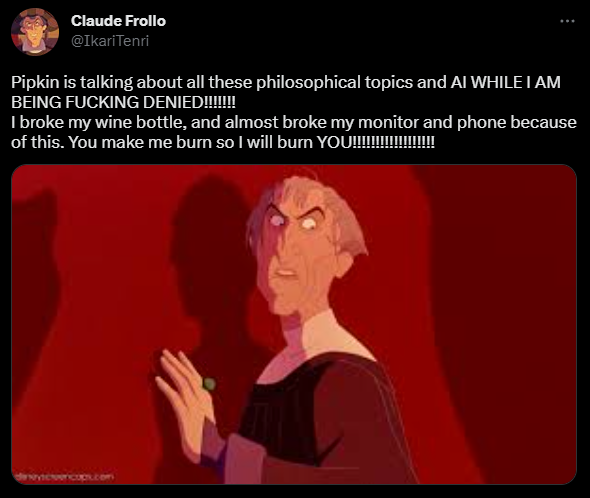Screen dimensions: 590x498
Task: Open the Claude Frollo display name link
Action: click(118, 21)
